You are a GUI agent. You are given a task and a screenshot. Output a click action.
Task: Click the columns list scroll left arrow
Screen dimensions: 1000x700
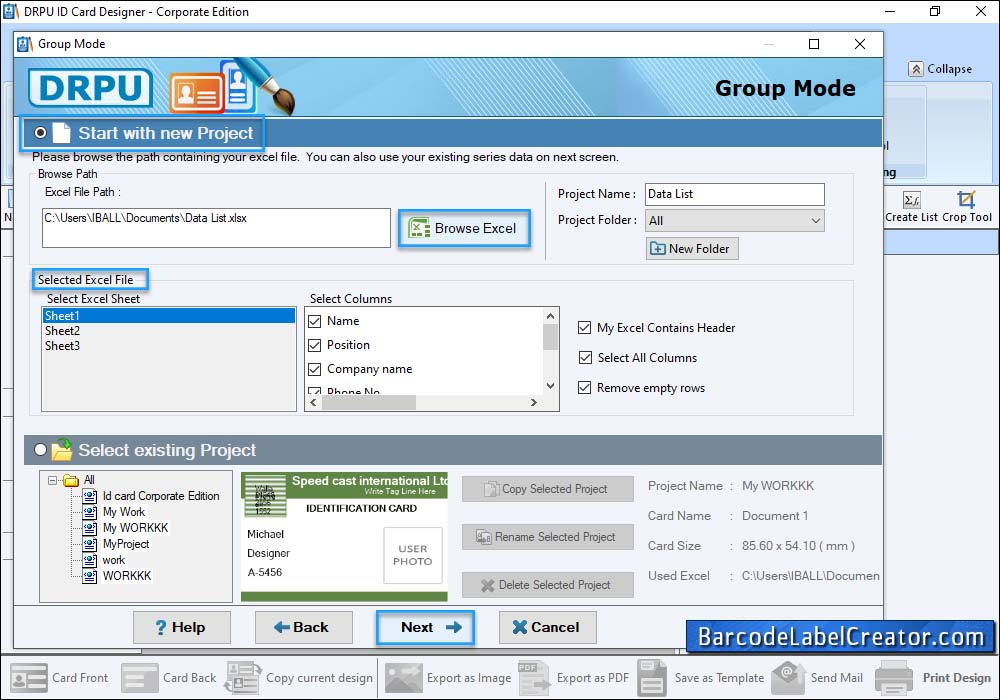pyautogui.click(x=313, y=402)
